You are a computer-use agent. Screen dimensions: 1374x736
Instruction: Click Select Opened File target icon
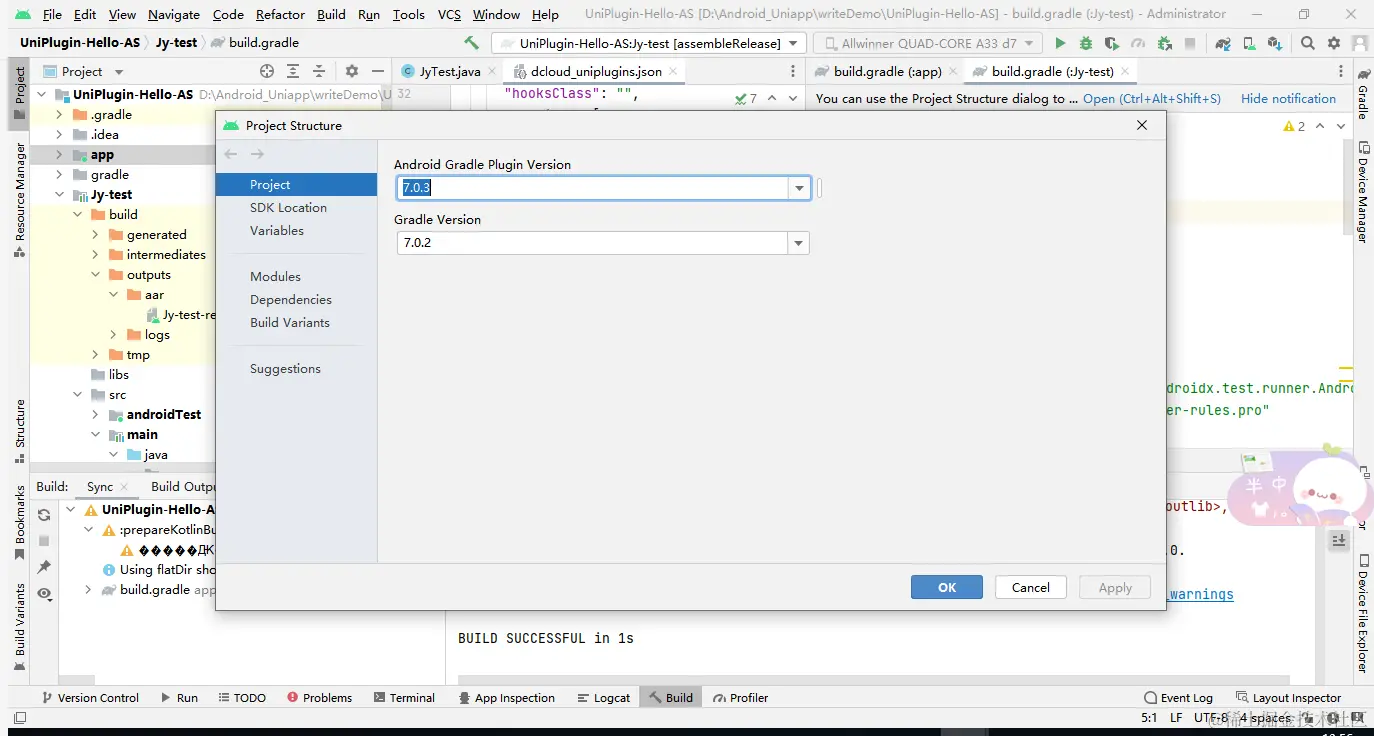click(x=267, y=71)
